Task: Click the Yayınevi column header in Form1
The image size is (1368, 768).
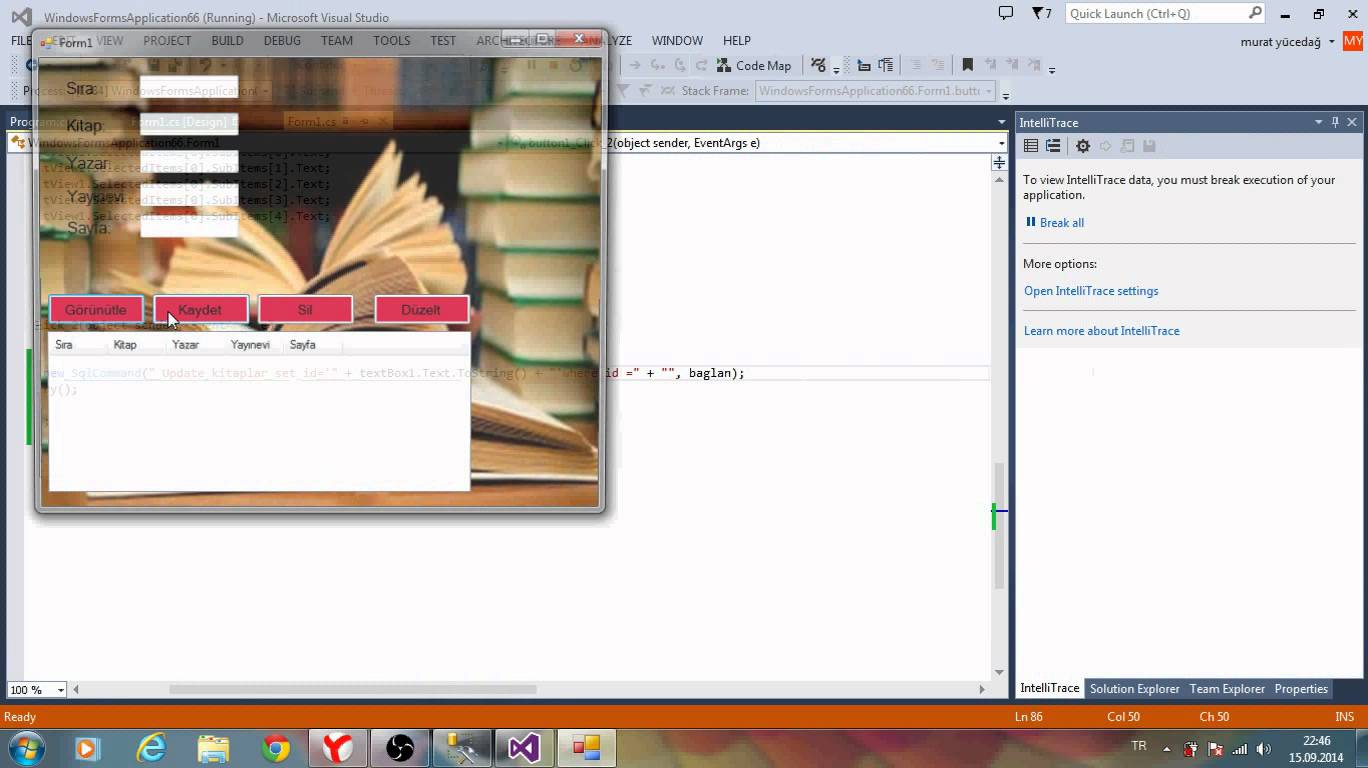Action: pos(254,345)
